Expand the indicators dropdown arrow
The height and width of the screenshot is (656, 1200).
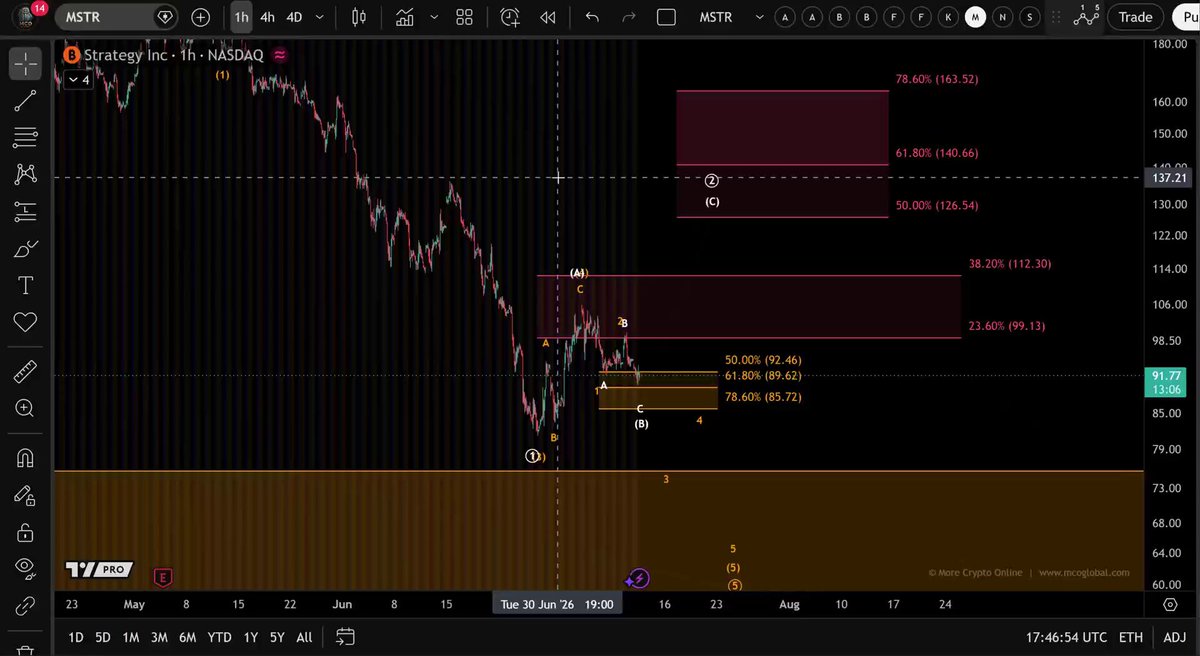point(434,17)
